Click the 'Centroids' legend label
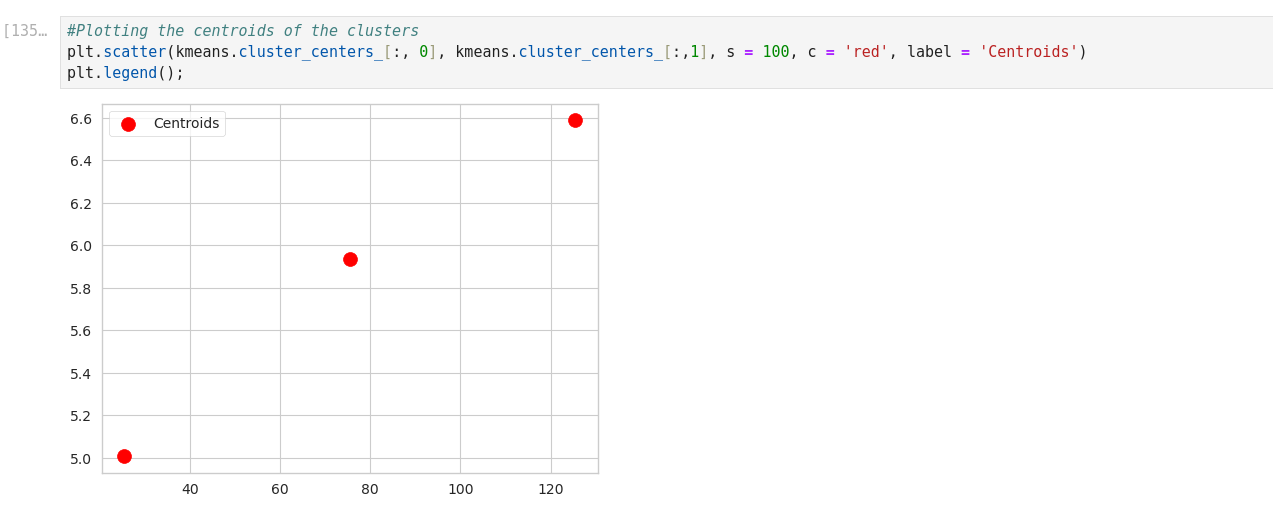The width and height of the screenshot is (1273, 518). tap(186, 124)
